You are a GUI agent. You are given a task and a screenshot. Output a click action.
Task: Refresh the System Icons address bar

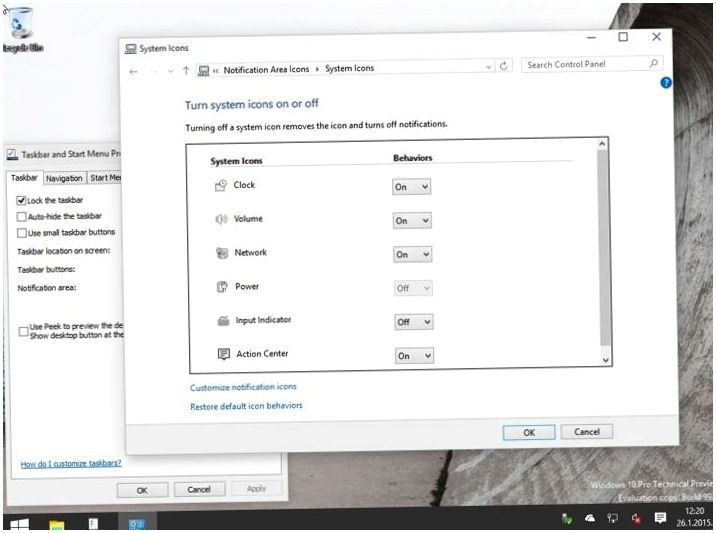pyautogui.click(x=504, y=66)
